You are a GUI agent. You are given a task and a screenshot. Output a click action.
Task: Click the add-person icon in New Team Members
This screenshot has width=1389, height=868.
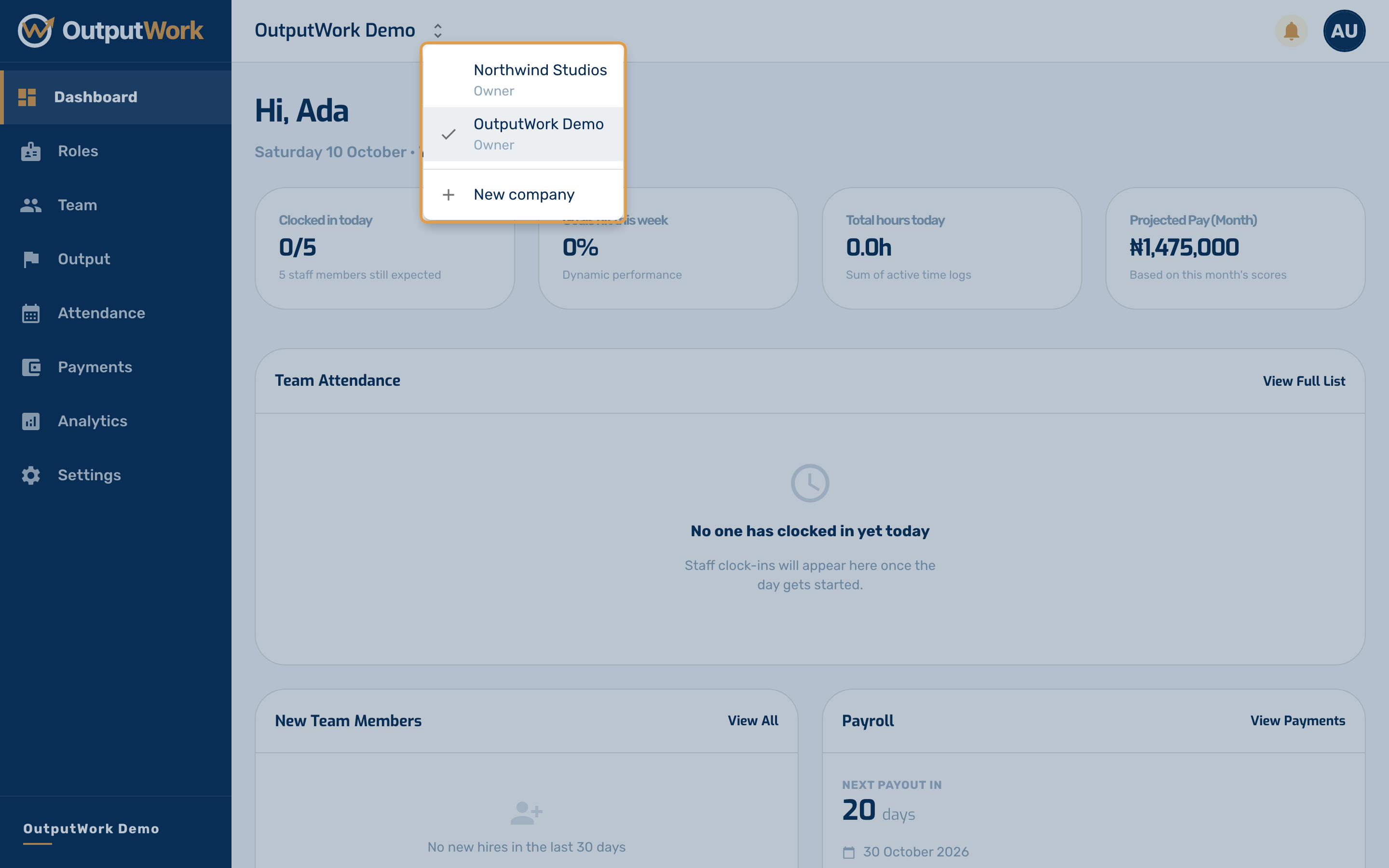pos(526,813)
